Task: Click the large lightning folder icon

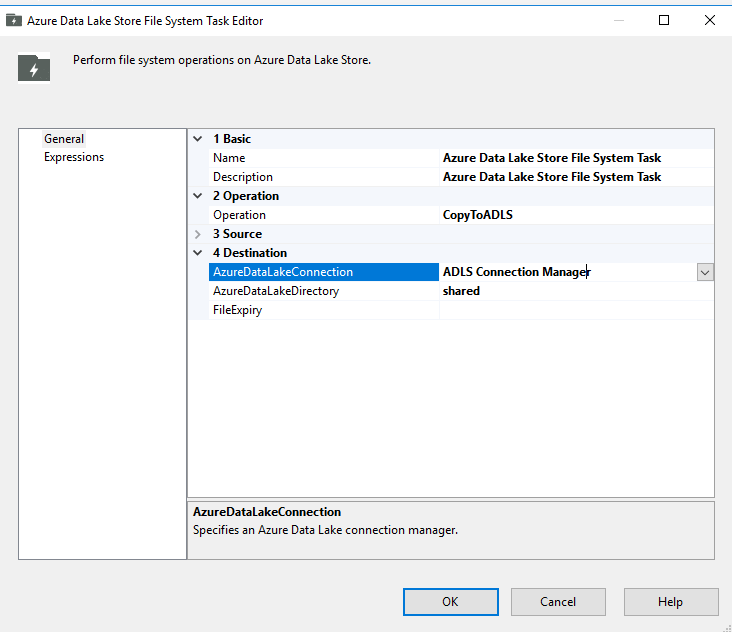Action: [34, 68]
